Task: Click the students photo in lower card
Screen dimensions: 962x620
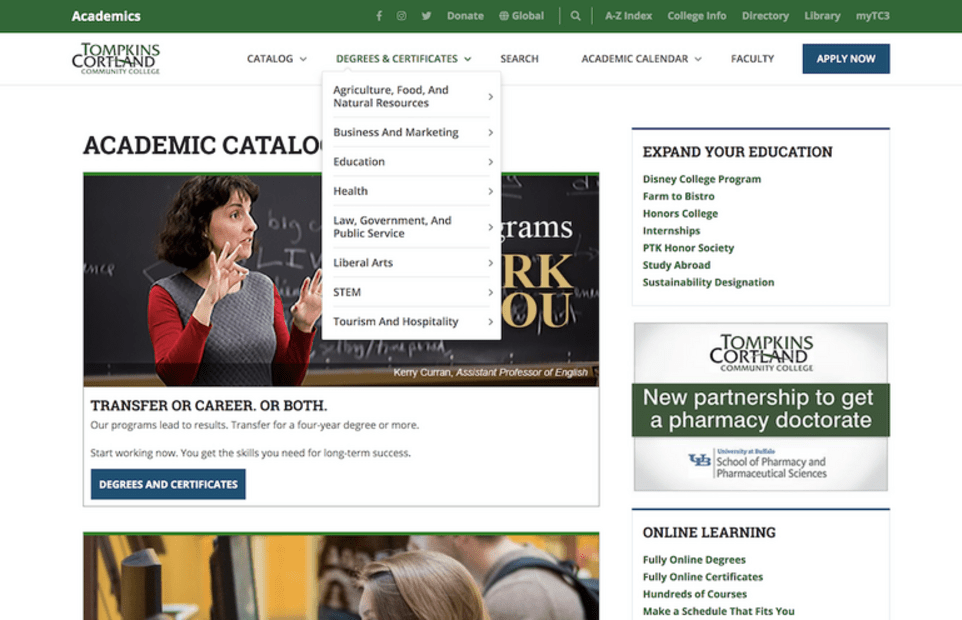Action: pyautogui.click(x=341, y=577)
